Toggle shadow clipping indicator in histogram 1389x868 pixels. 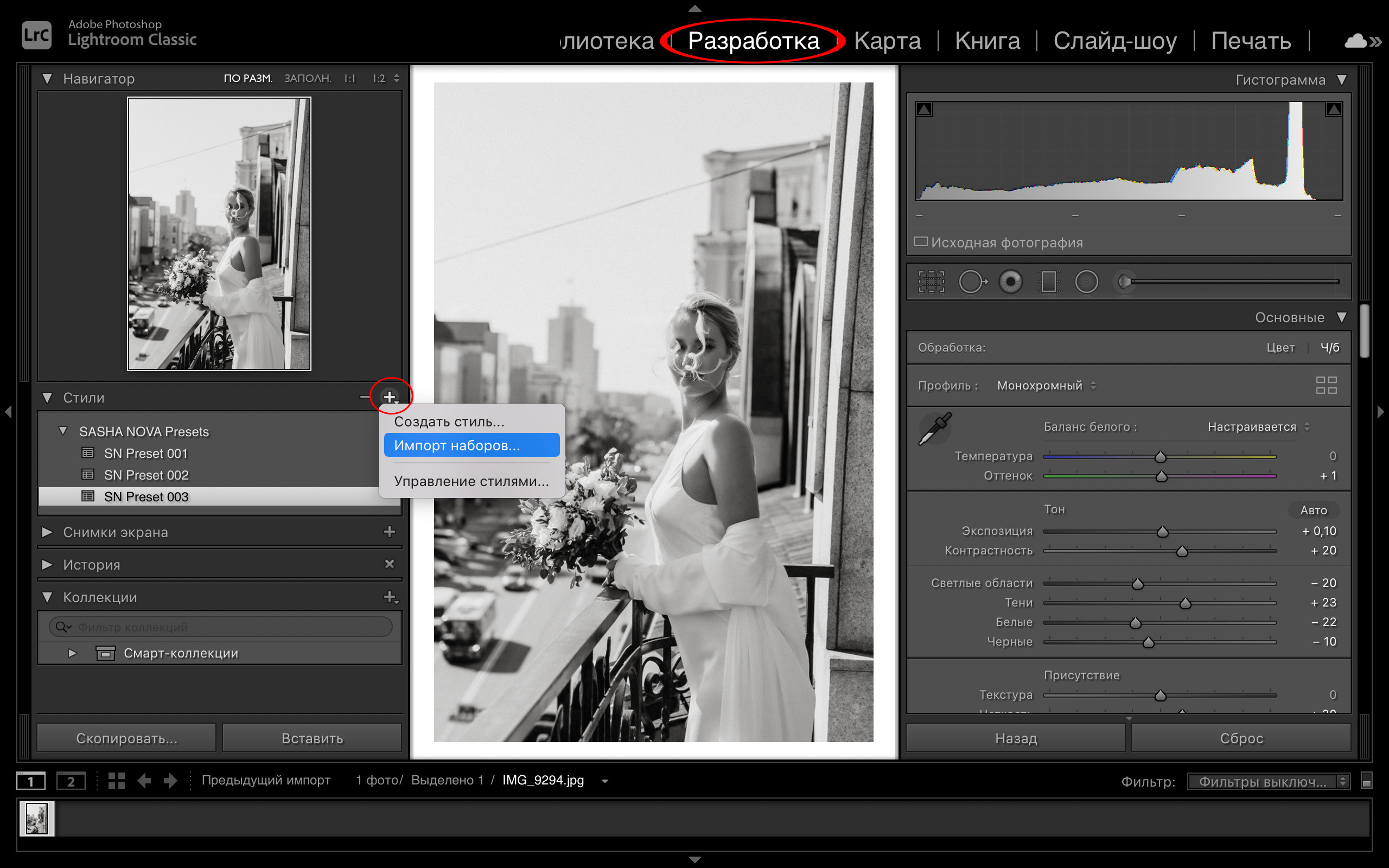(924, 109)
